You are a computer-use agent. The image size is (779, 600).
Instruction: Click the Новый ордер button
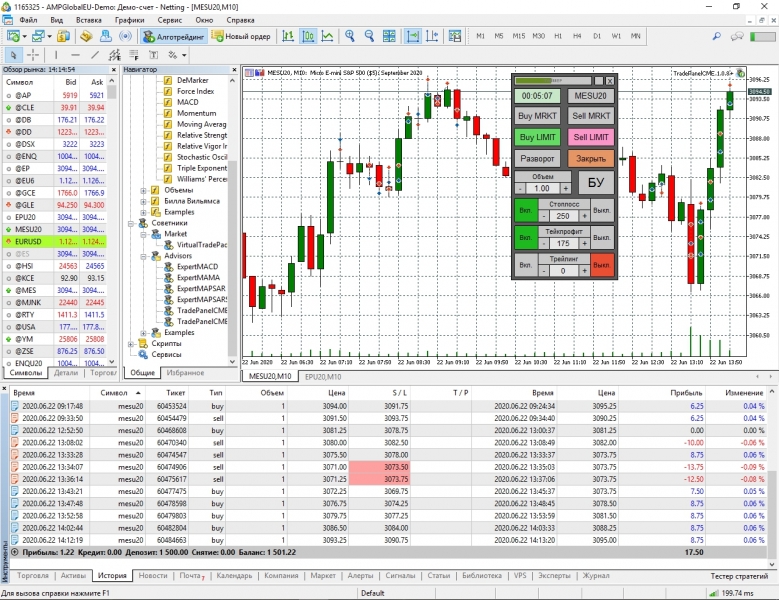pos(241,36)
